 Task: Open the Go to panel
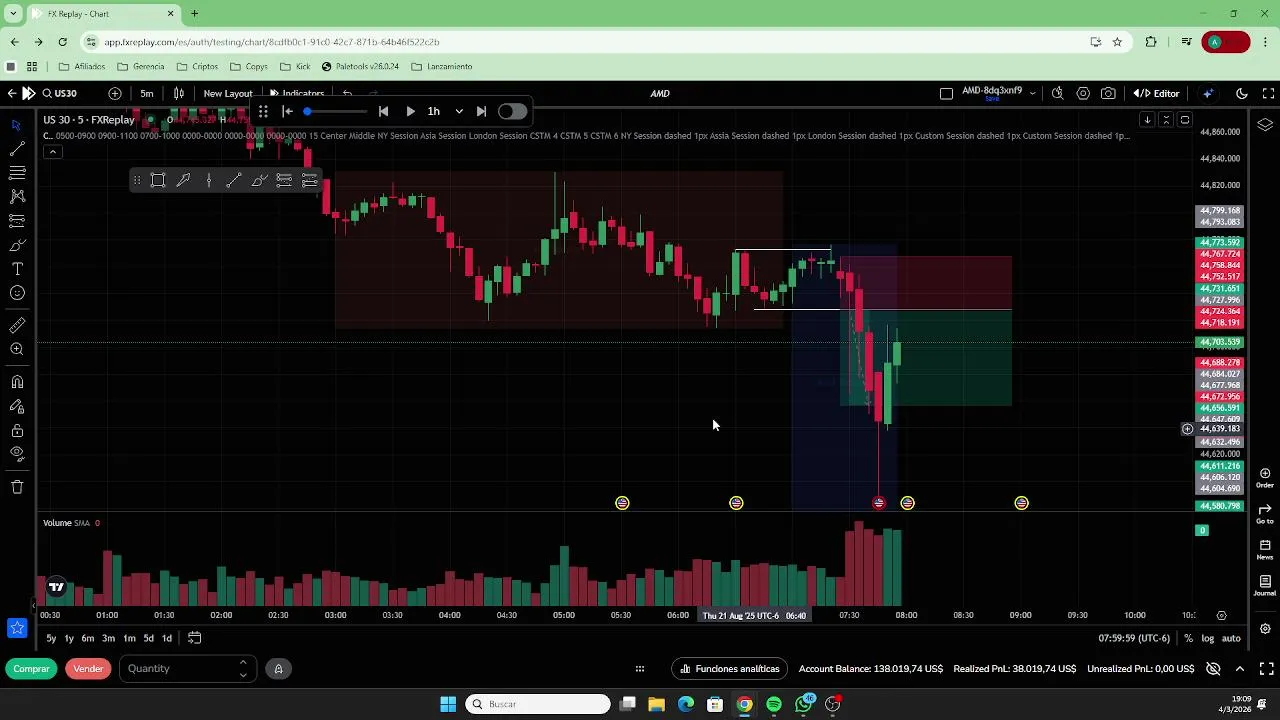[x=1265, y=513]
